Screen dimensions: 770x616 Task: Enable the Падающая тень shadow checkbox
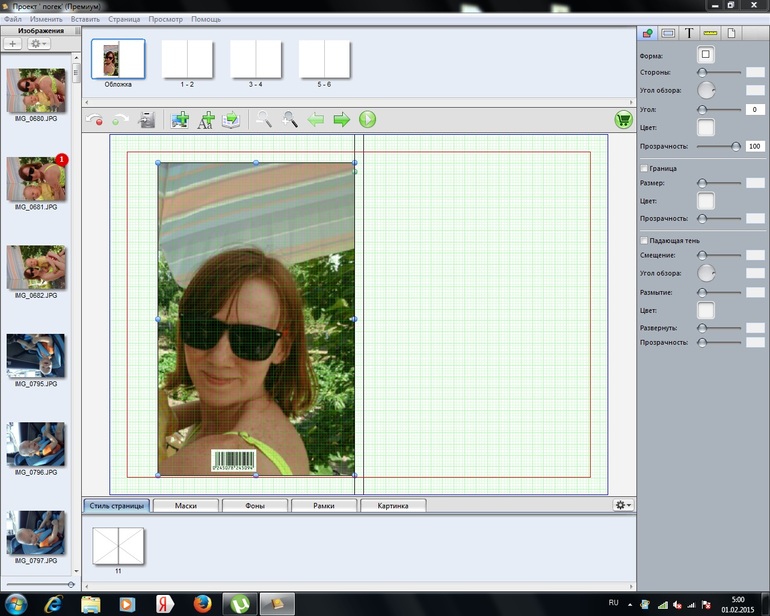click(644, 240)
